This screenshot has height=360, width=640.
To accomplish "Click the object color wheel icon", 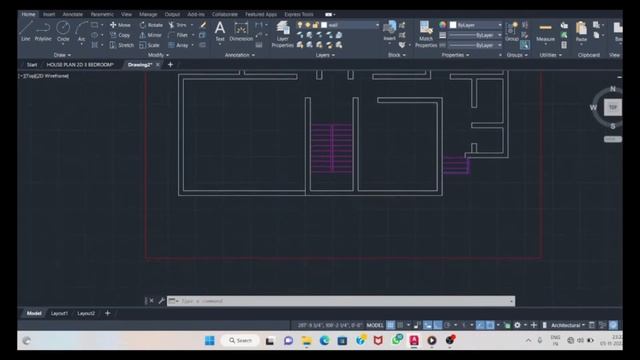I will click(x=443, y=25).
